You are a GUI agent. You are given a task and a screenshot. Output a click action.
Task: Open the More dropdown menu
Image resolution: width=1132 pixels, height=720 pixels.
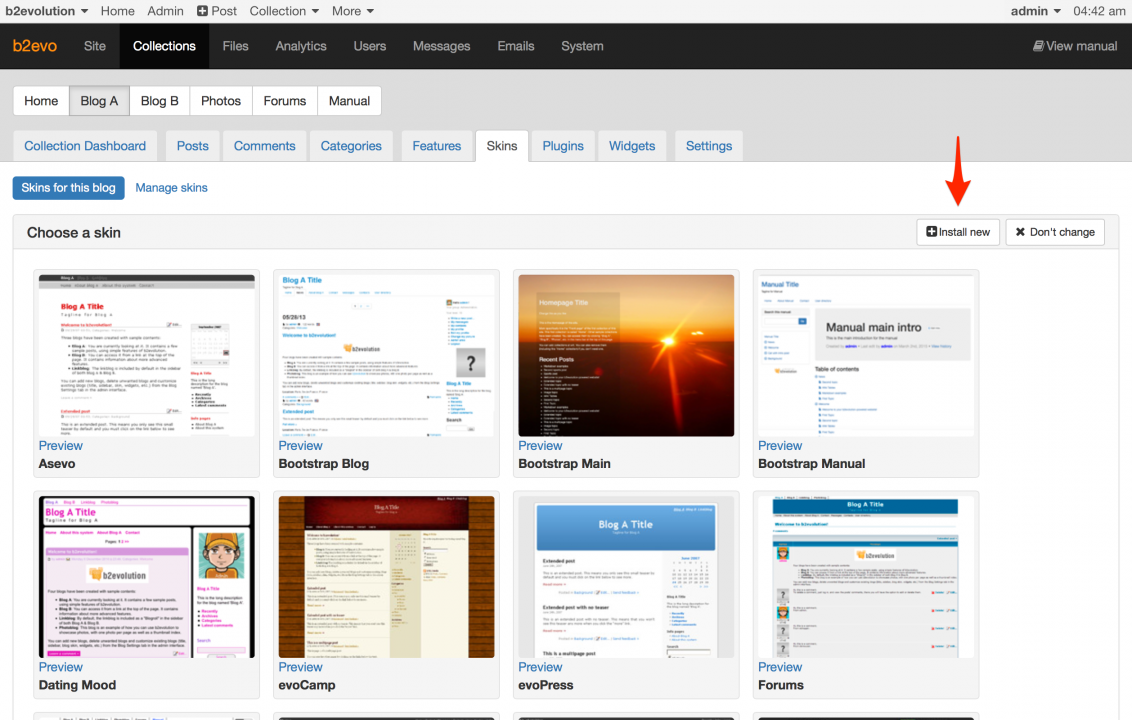pyautogui.click(x=352, y=11)
